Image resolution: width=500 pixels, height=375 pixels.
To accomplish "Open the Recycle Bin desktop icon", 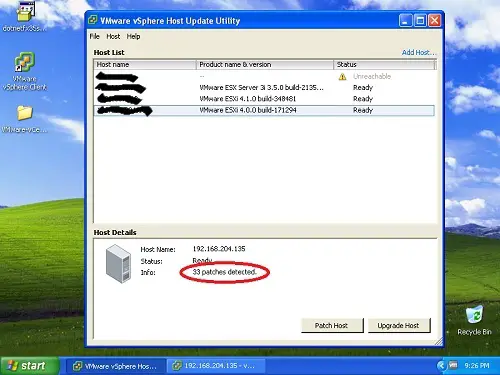I will tap(474, 320).
